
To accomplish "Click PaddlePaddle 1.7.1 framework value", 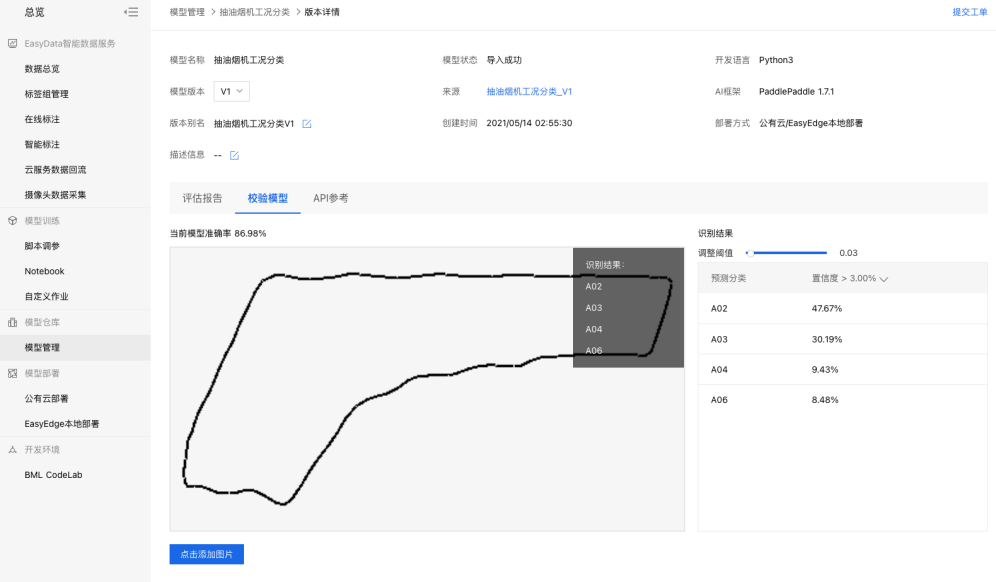I will [796, 91].
